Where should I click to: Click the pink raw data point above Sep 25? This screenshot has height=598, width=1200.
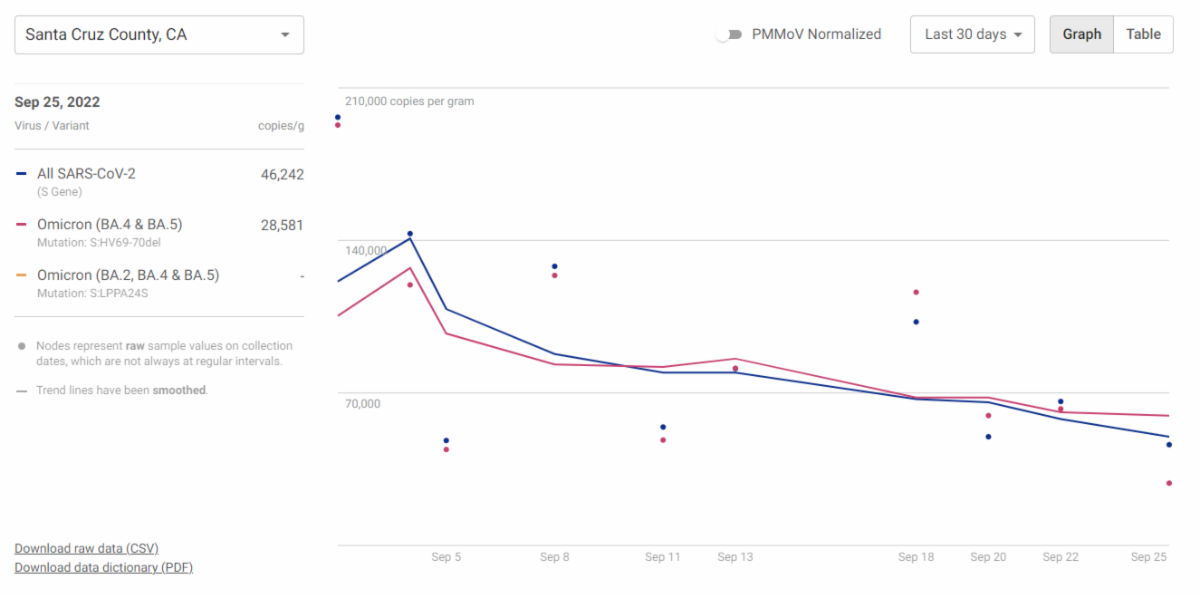tap(1168, 483)
